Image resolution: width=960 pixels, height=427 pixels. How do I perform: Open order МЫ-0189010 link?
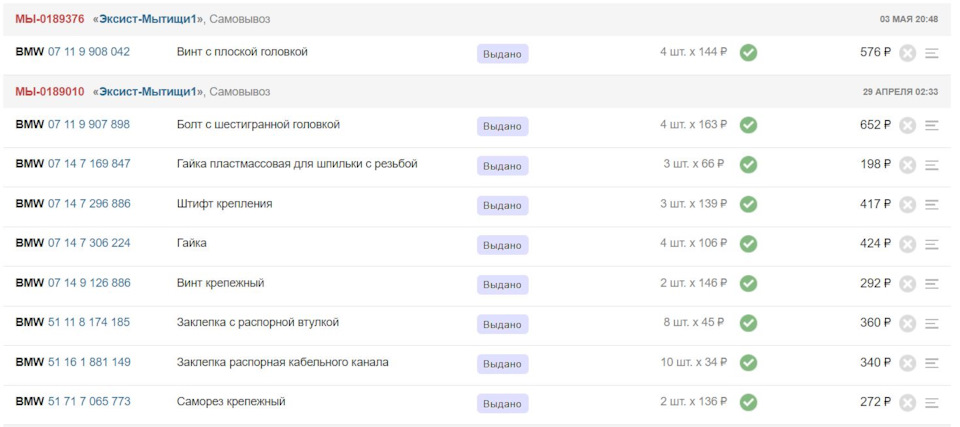(x=50, y=92)
